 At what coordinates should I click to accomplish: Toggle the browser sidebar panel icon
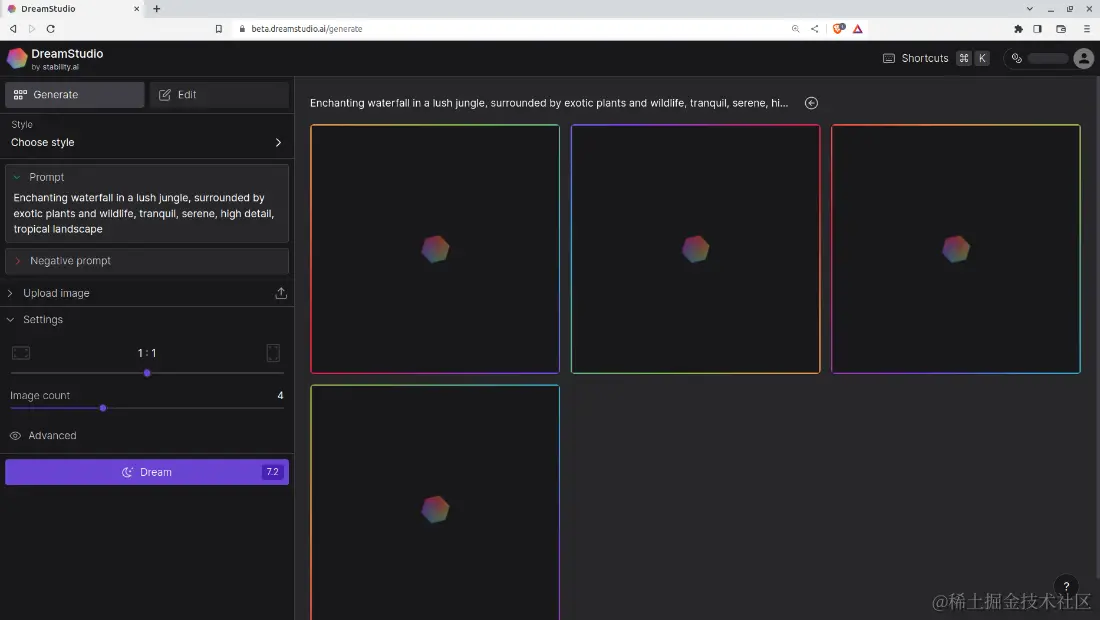click(1037, 29)
